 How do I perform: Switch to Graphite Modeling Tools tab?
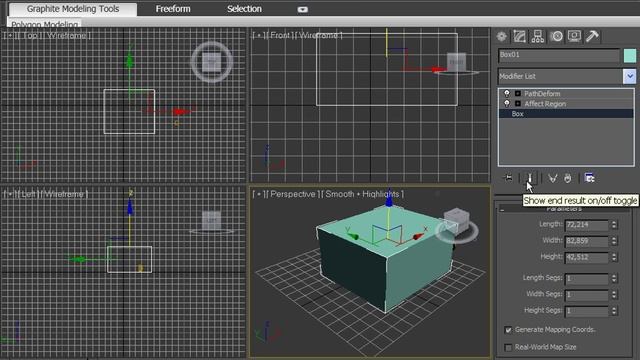tap(73, 9)
